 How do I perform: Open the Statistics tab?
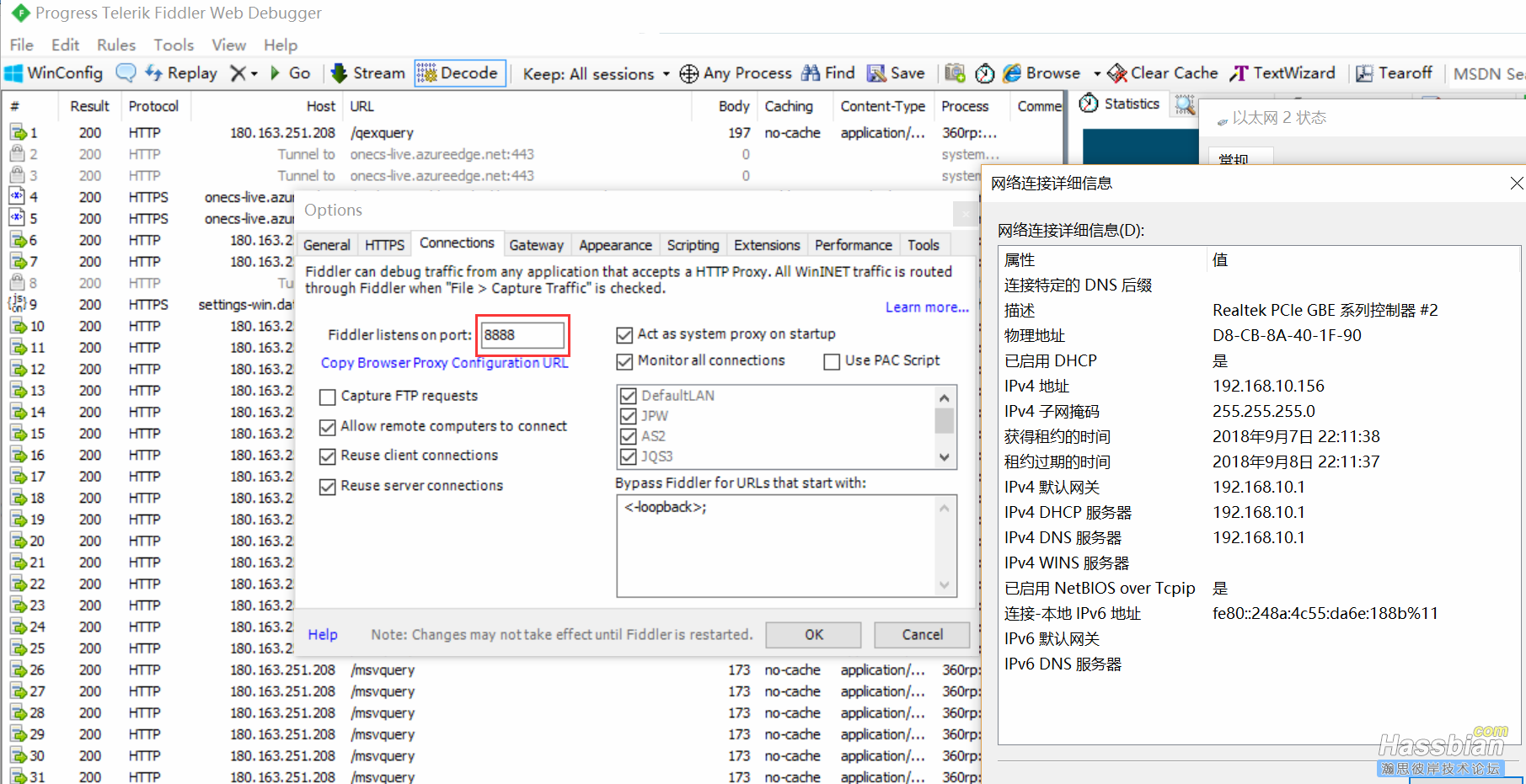(x=1122, y=104)
